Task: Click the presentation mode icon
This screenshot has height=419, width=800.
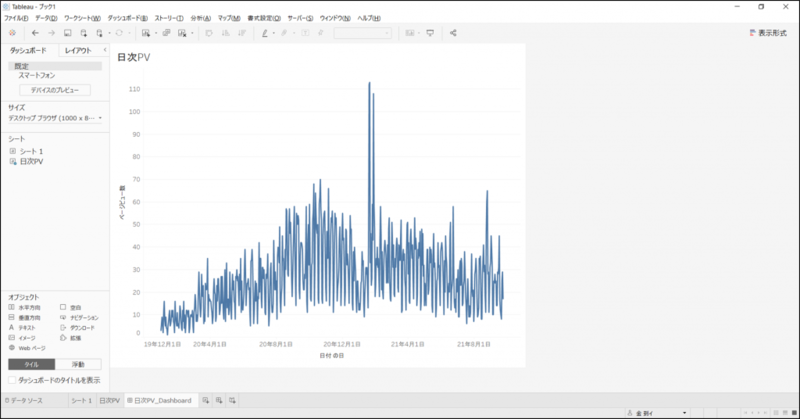Action: [430, 33]
